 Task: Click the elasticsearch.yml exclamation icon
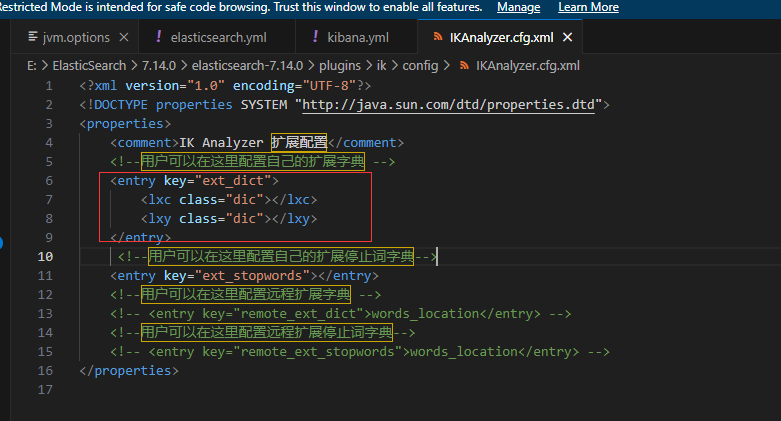[x=158, y=36]
